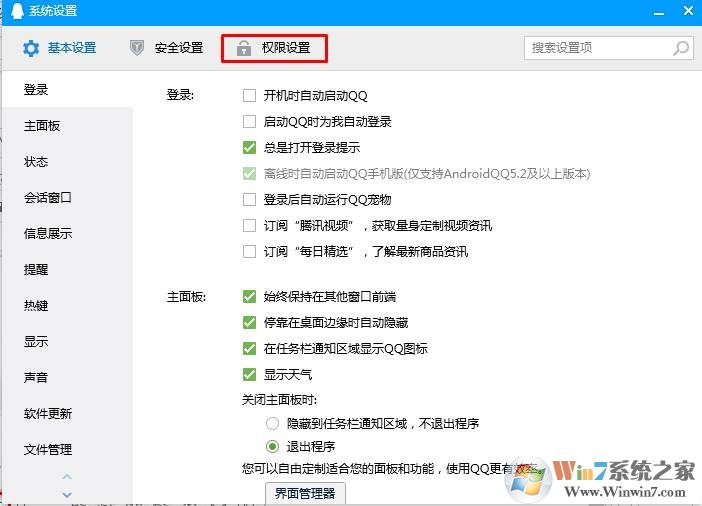Image resolution: width=702 pixels, height=506 pixels.
Task: Toggle 离线时自动启动QQ手机版 checkbox
Action: click(x=249, y=173)
